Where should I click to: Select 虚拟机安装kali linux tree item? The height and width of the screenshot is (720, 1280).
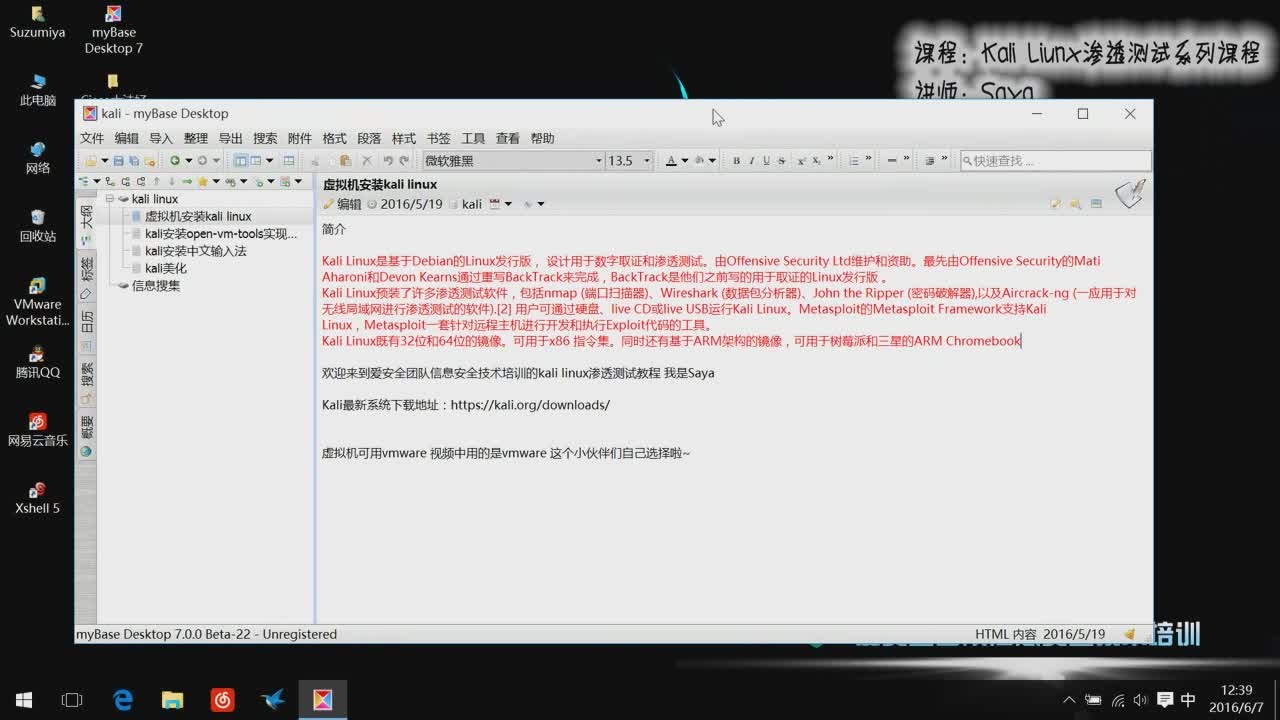click(198, 216)
